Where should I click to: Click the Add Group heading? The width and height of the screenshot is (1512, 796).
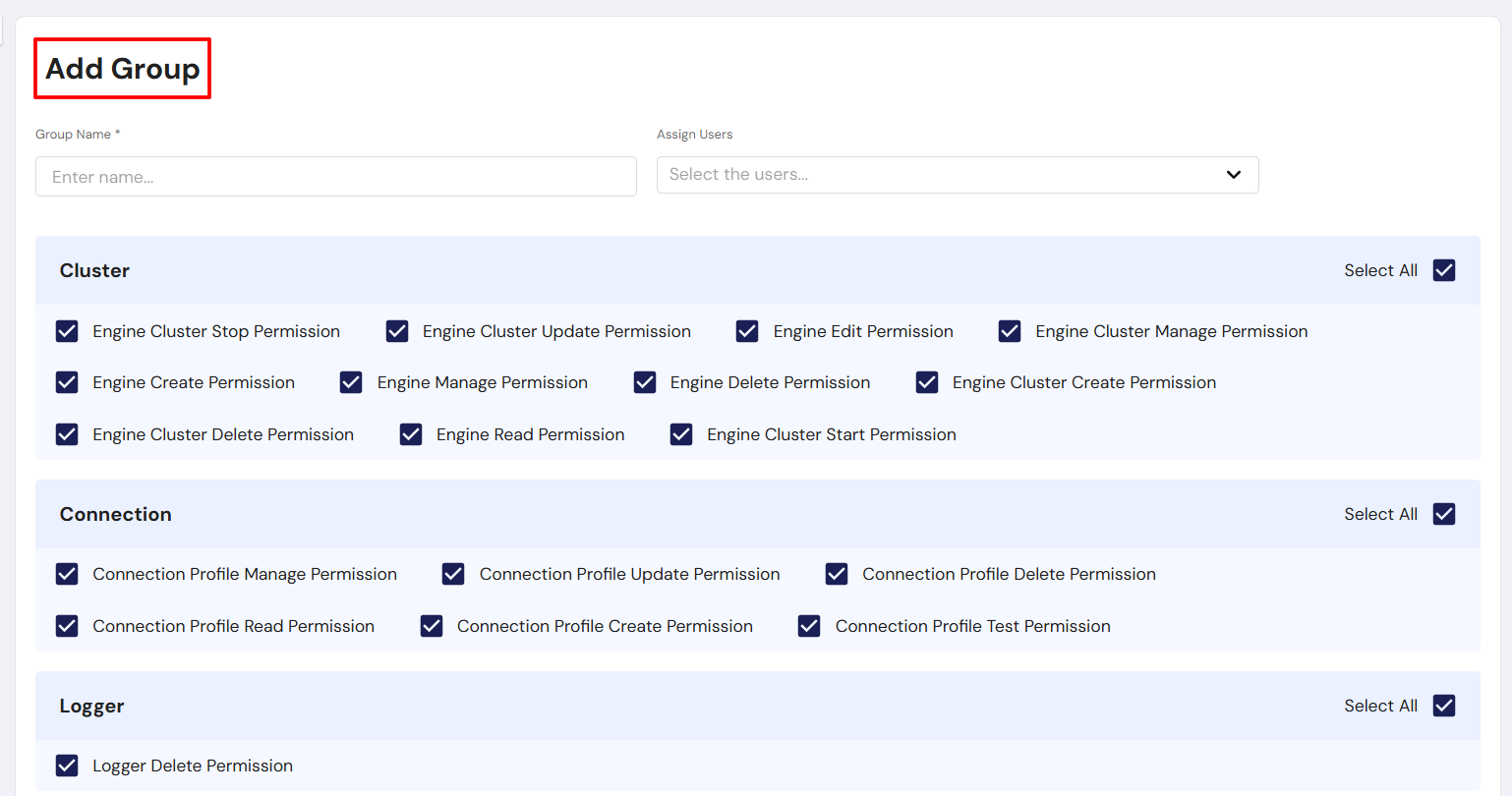(123, 69)
